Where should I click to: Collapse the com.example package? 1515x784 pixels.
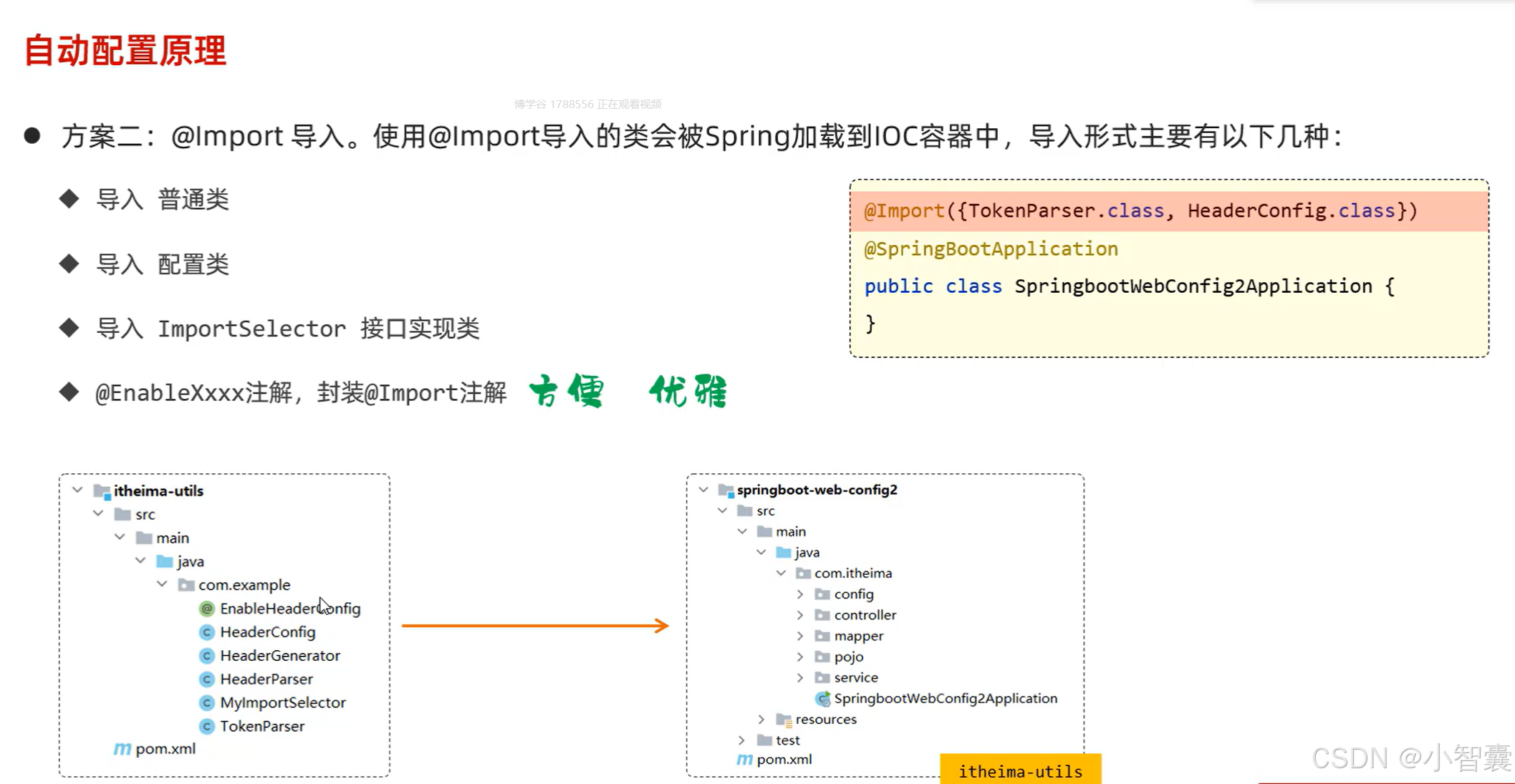pyautogui.click(x=163, y=584)
